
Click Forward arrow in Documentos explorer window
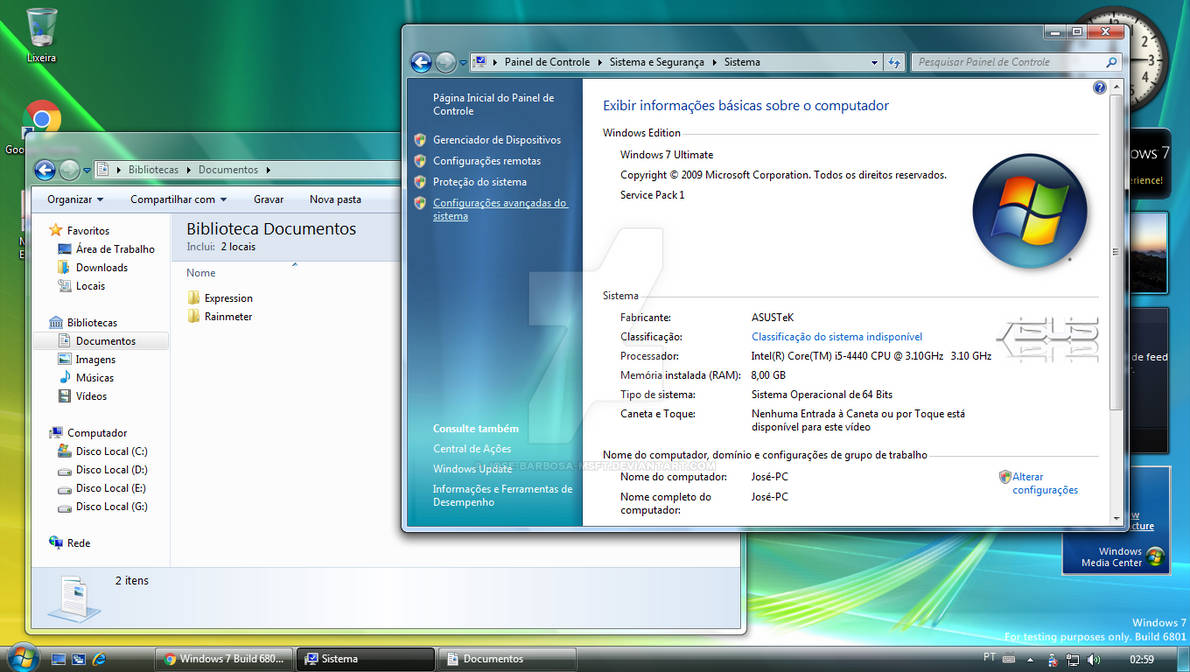(x=69, y=170)
